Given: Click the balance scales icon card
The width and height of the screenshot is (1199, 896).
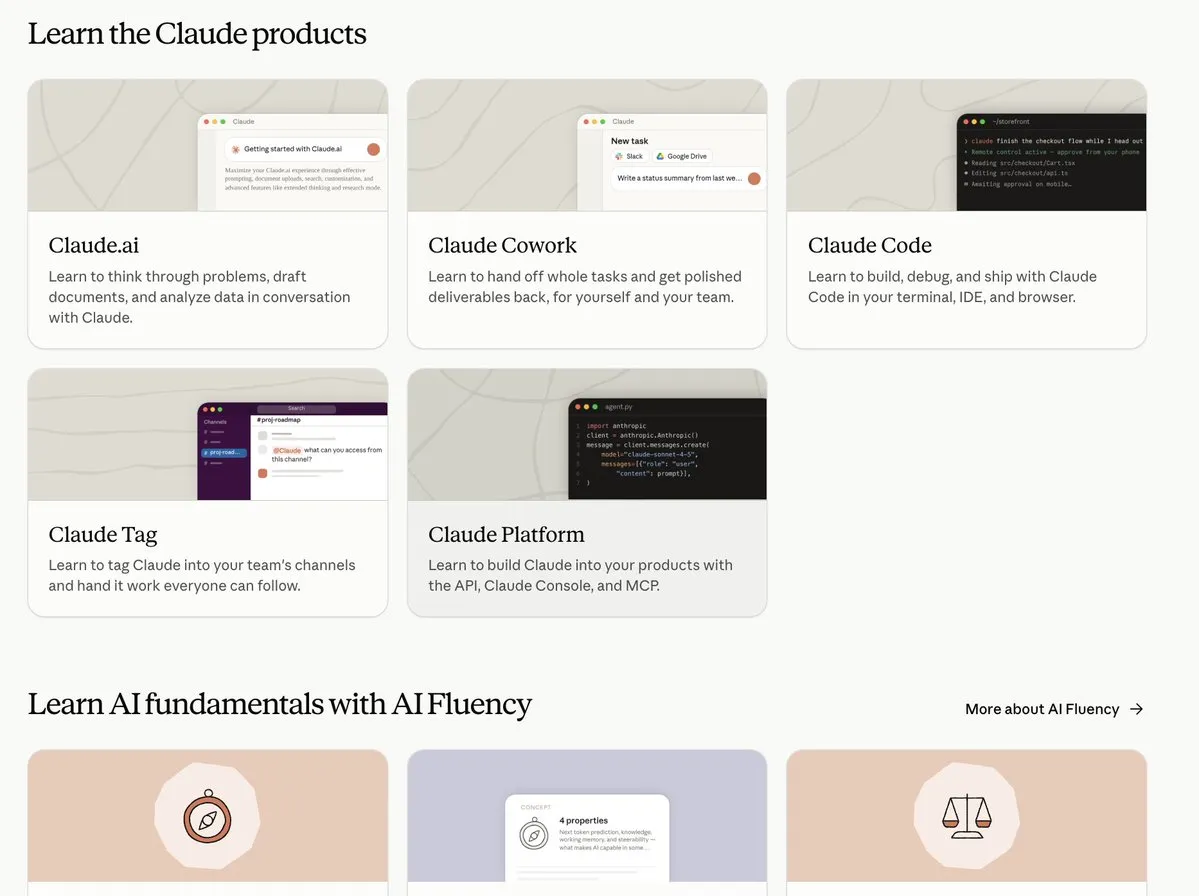Looking at the screenshot, I should [x=967, y=816].
